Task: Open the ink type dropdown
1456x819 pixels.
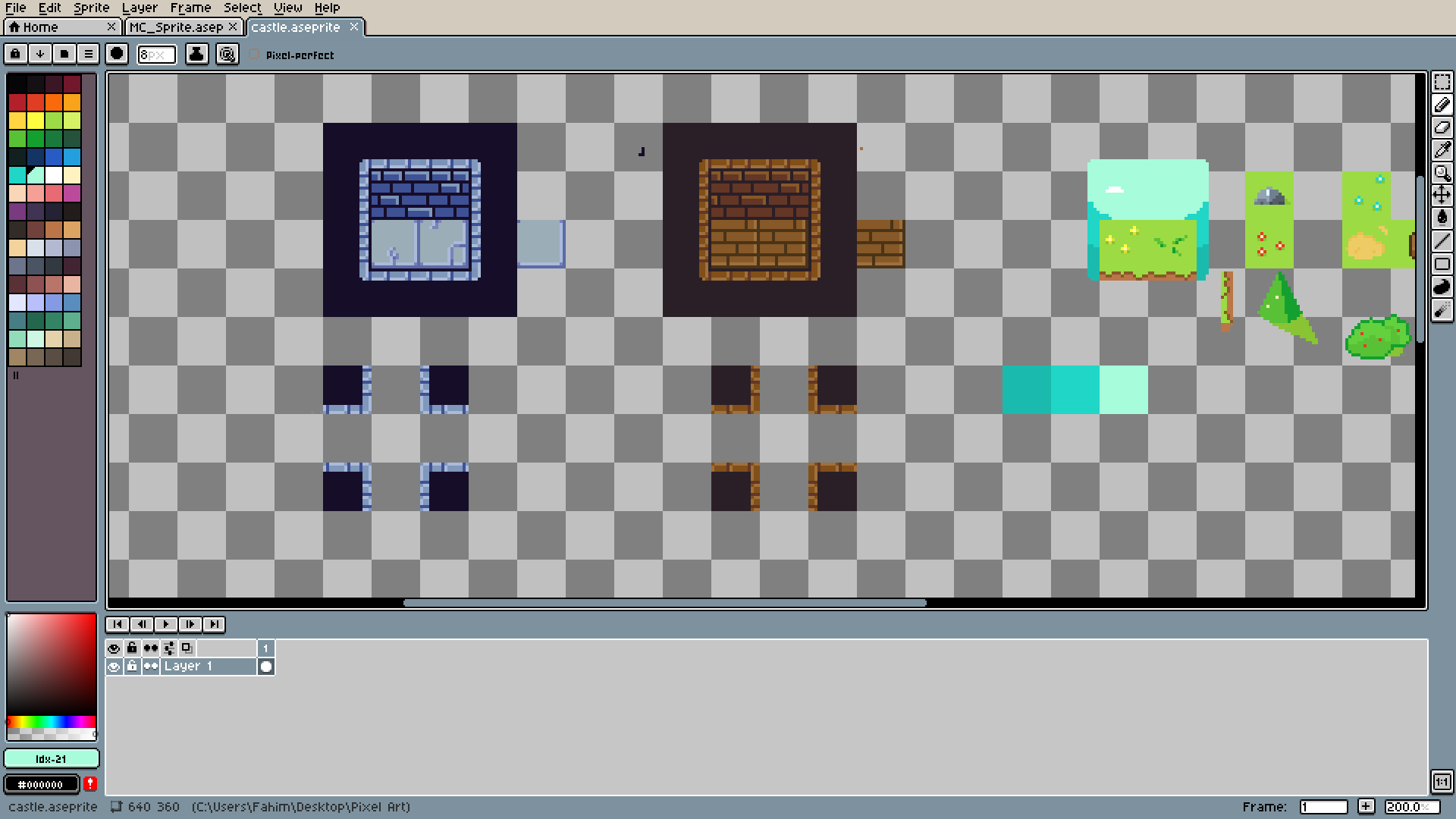Action: coord(196,54)
